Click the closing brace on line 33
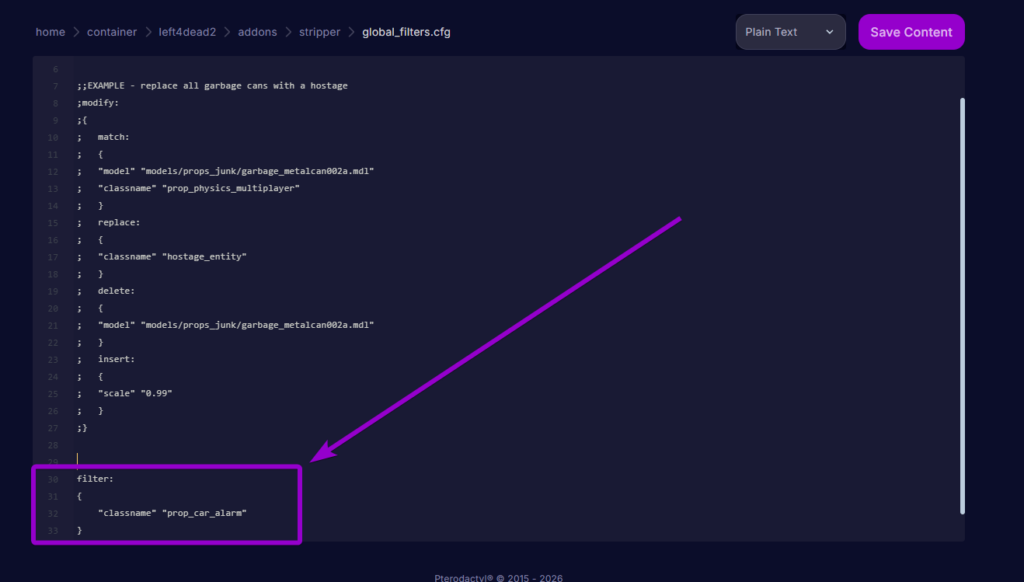The height and width of the screenshot is (582, 1024). 79,529
